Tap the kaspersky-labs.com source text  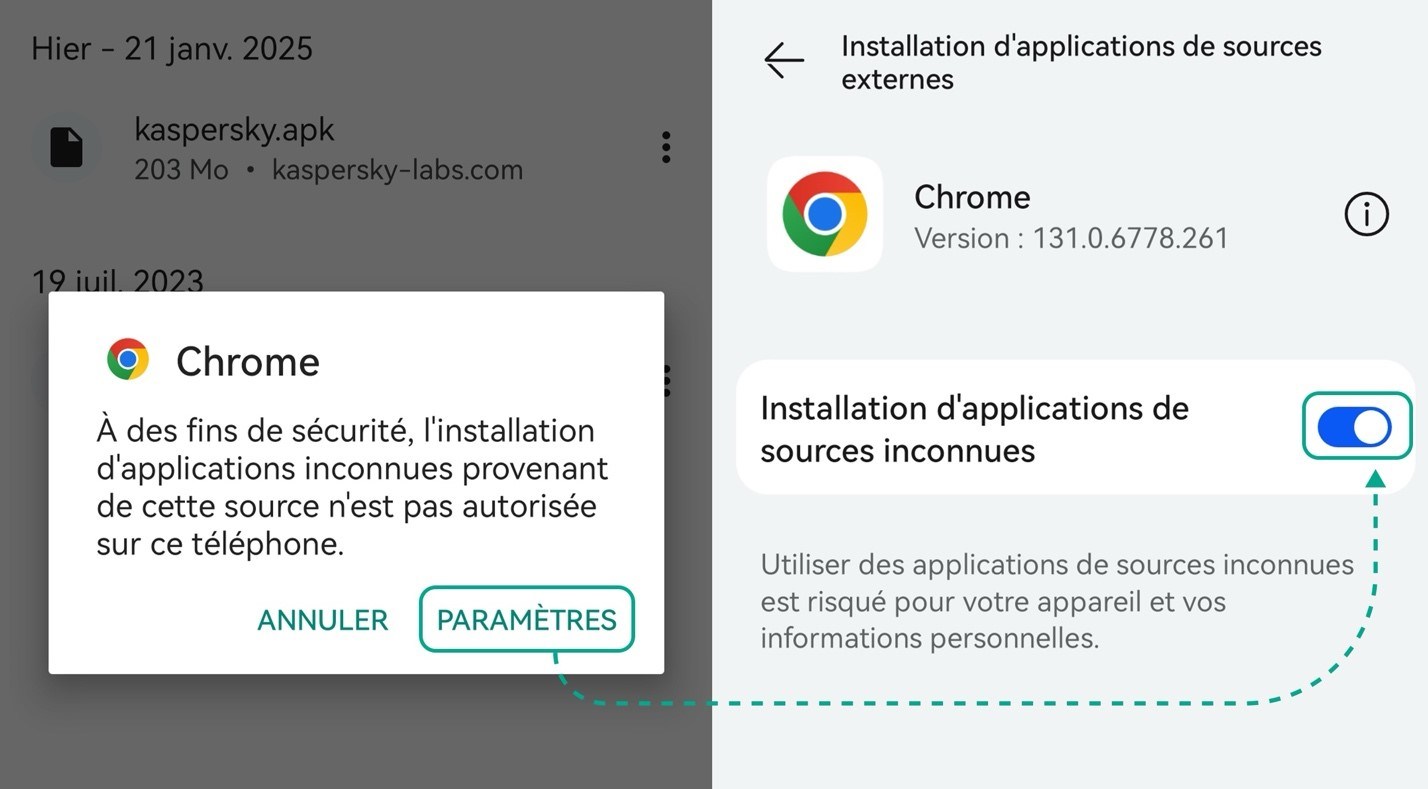[398, 170]
